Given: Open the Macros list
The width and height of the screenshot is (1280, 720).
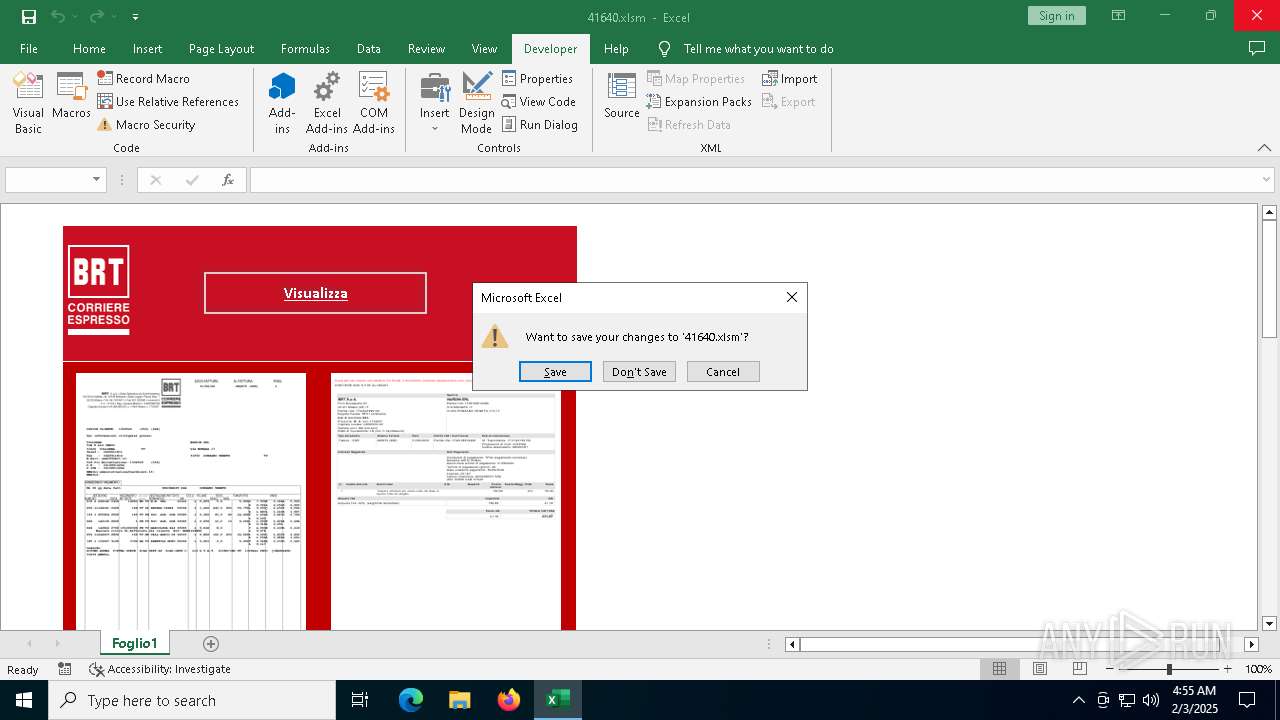Looking at the screenshot, I should (x=71, y=96).
